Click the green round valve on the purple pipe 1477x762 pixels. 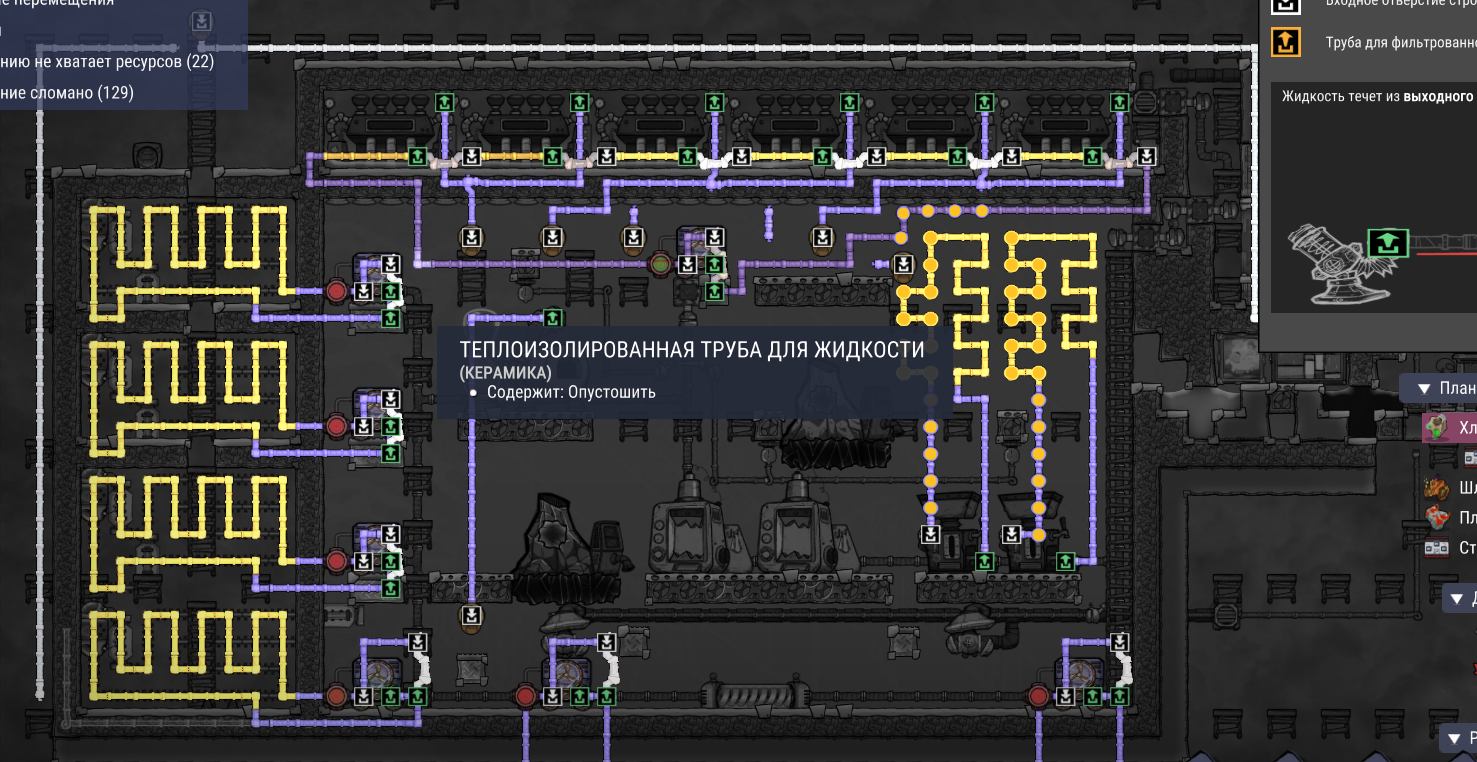tap(660, 264)
